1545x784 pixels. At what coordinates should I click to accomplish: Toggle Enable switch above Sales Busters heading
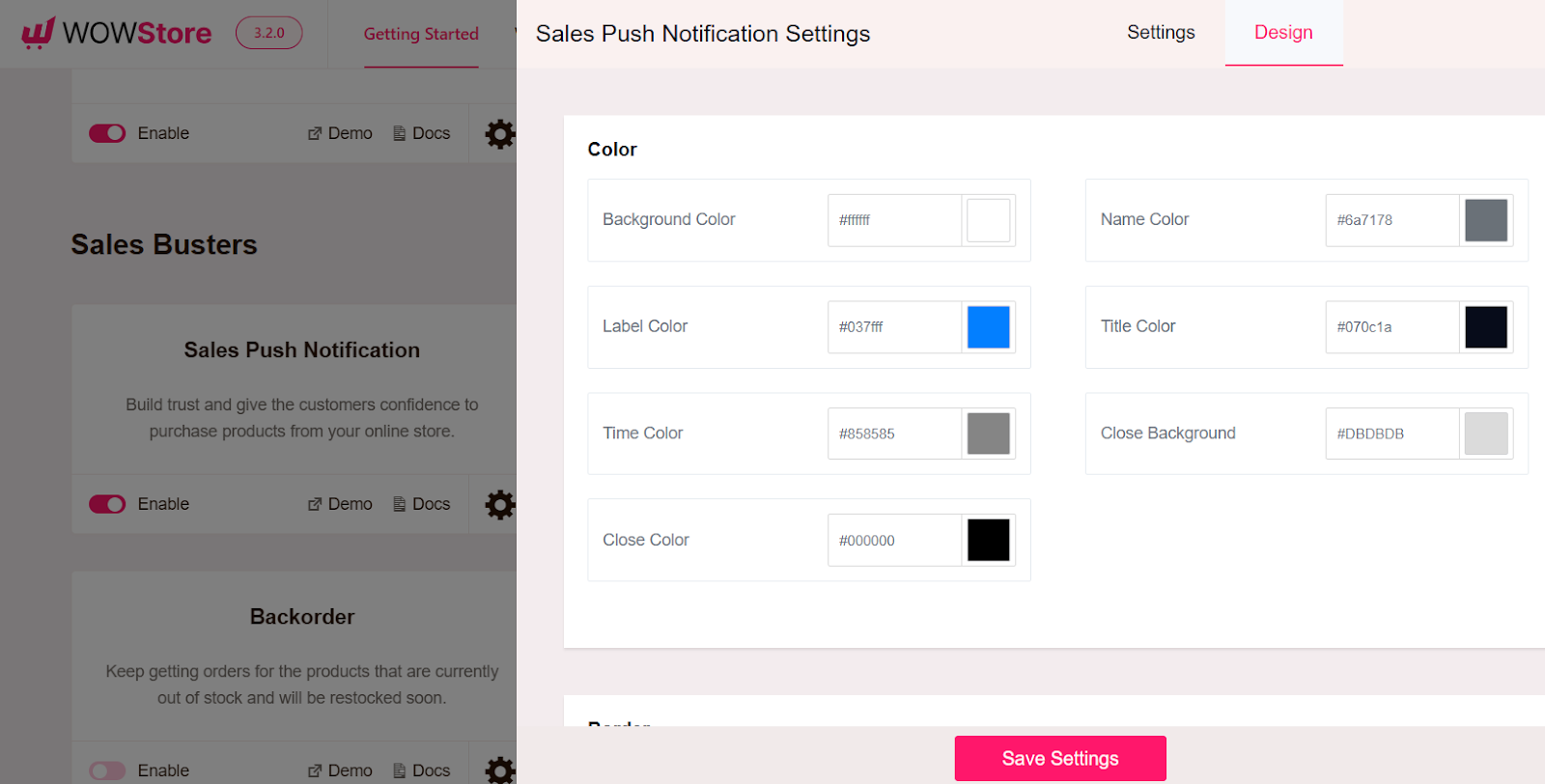[107, 133]
